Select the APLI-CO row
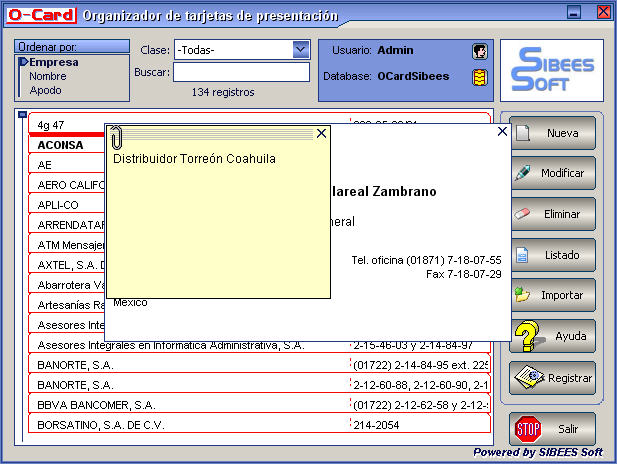The height and width of the screenshot is (464, 617). pyautogui.click(x=67, y=205)
